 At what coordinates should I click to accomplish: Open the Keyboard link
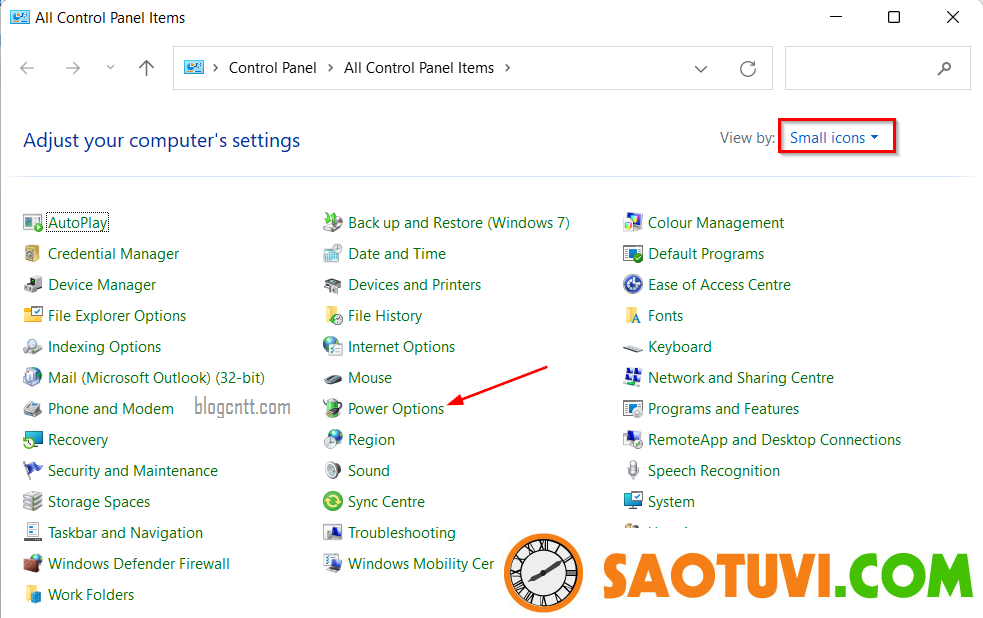tap(680, 347)
